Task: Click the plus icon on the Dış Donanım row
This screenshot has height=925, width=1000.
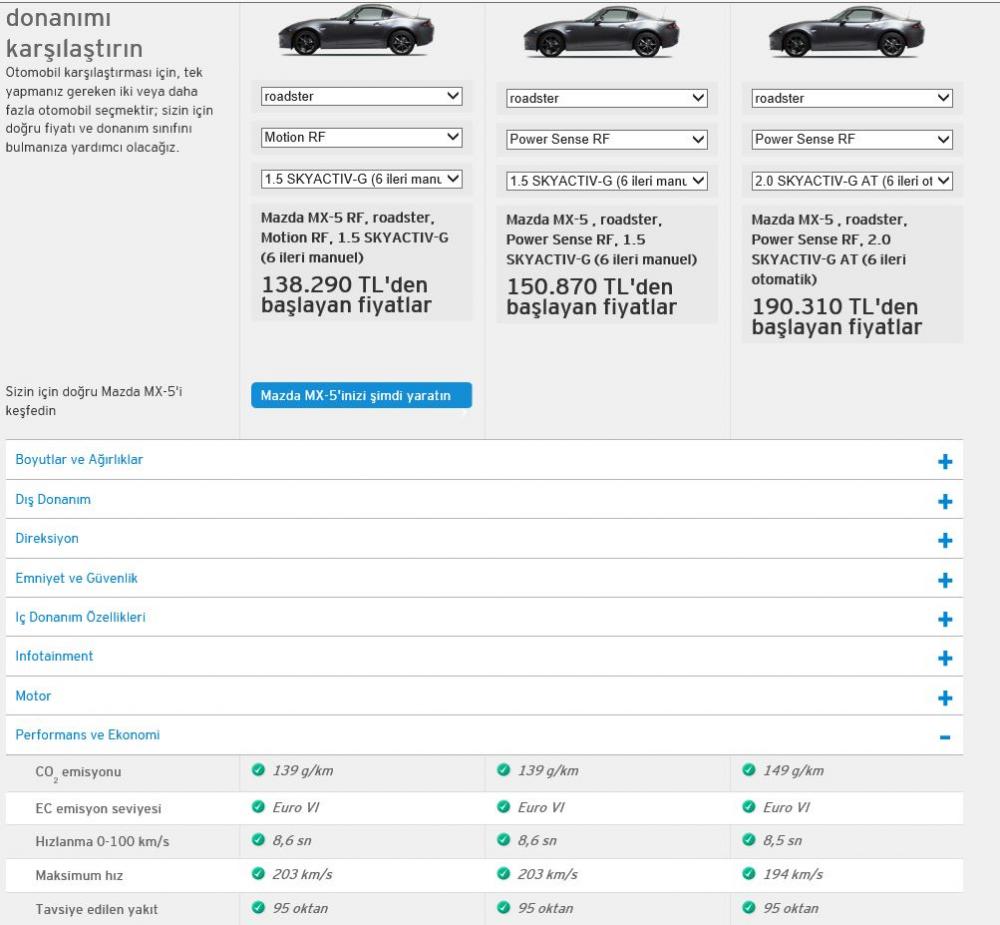Action: coord(945,501)
